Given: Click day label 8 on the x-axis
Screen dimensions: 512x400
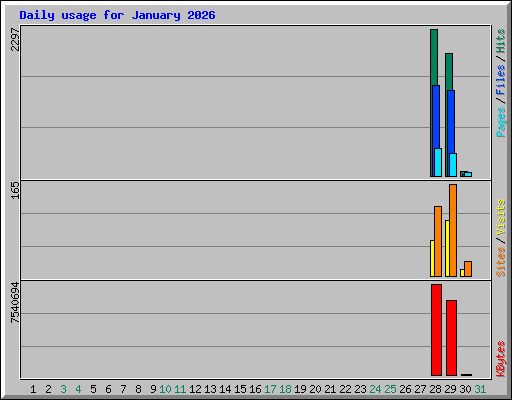Looking at the screenshot, I should 138,389.
